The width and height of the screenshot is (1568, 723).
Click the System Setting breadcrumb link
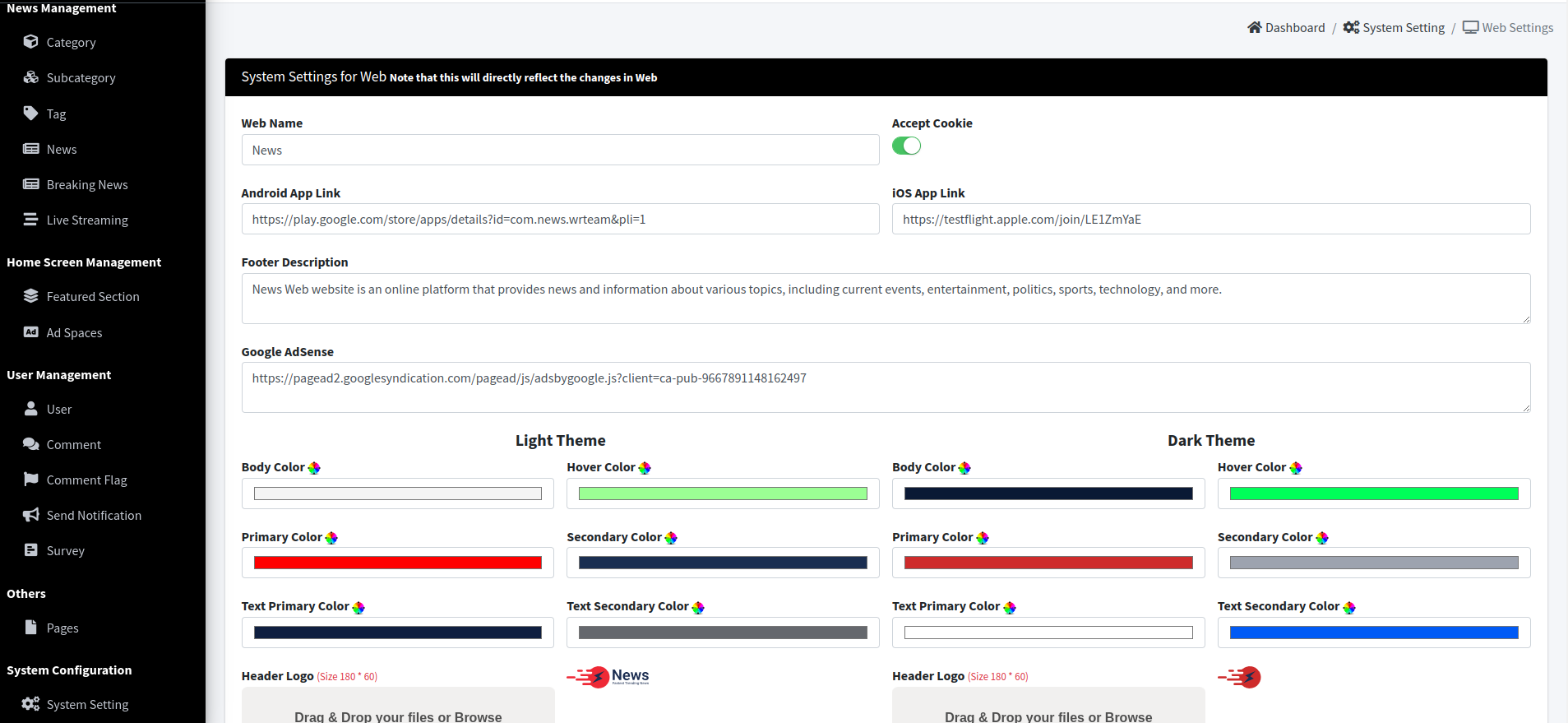pos(1403,28)
